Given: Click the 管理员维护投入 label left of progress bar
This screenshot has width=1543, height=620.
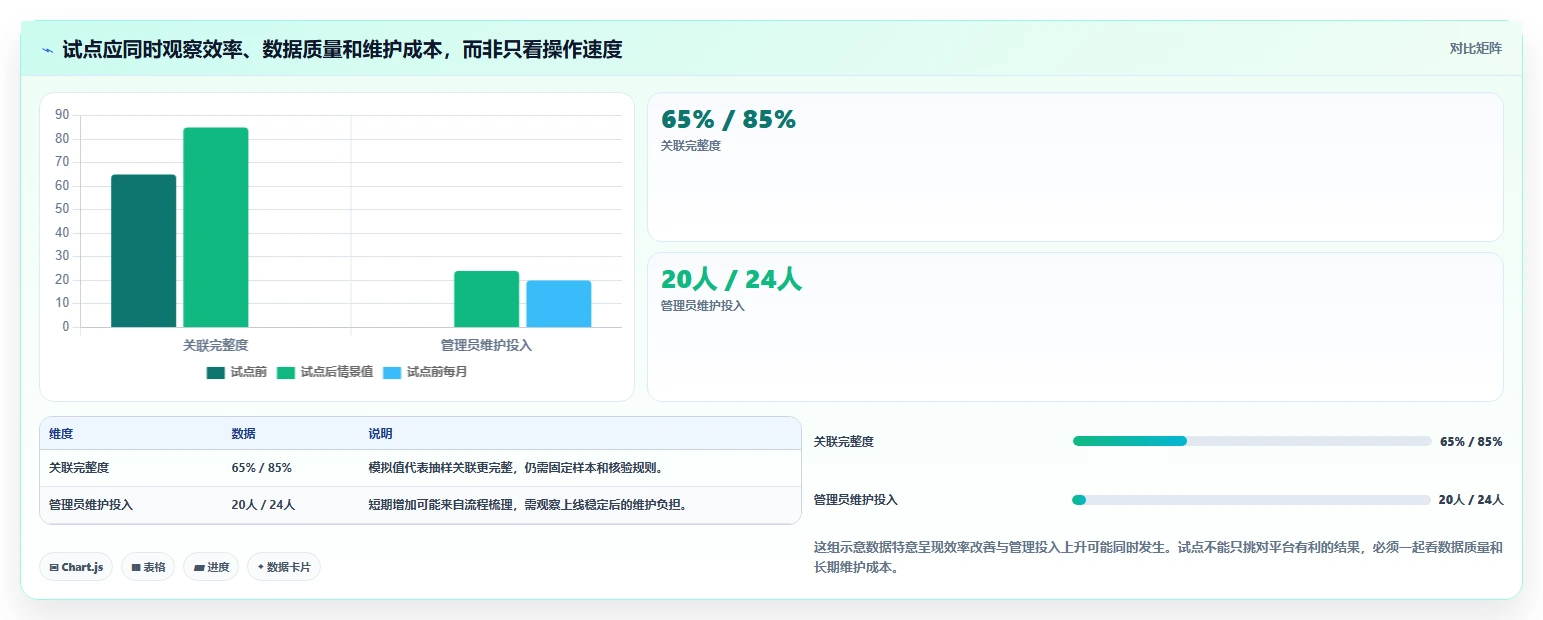Looking at the screenshot, I should pos(856,500).
